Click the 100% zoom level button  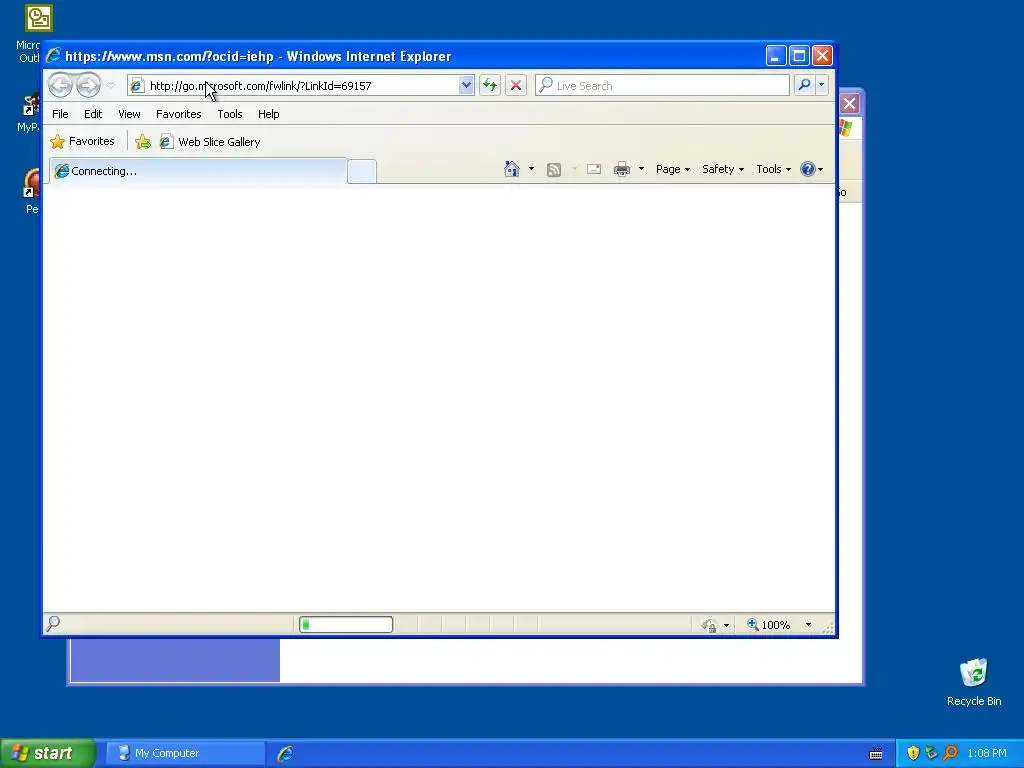(x=769, y=625)
